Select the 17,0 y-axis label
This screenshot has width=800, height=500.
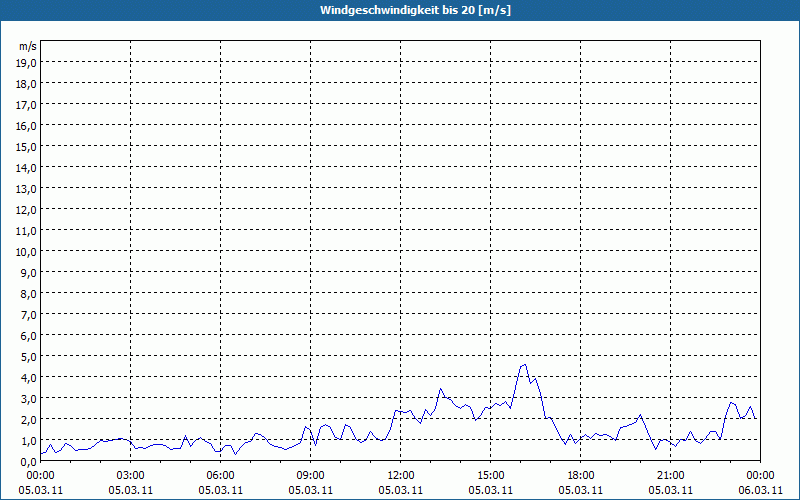(27, 105)
